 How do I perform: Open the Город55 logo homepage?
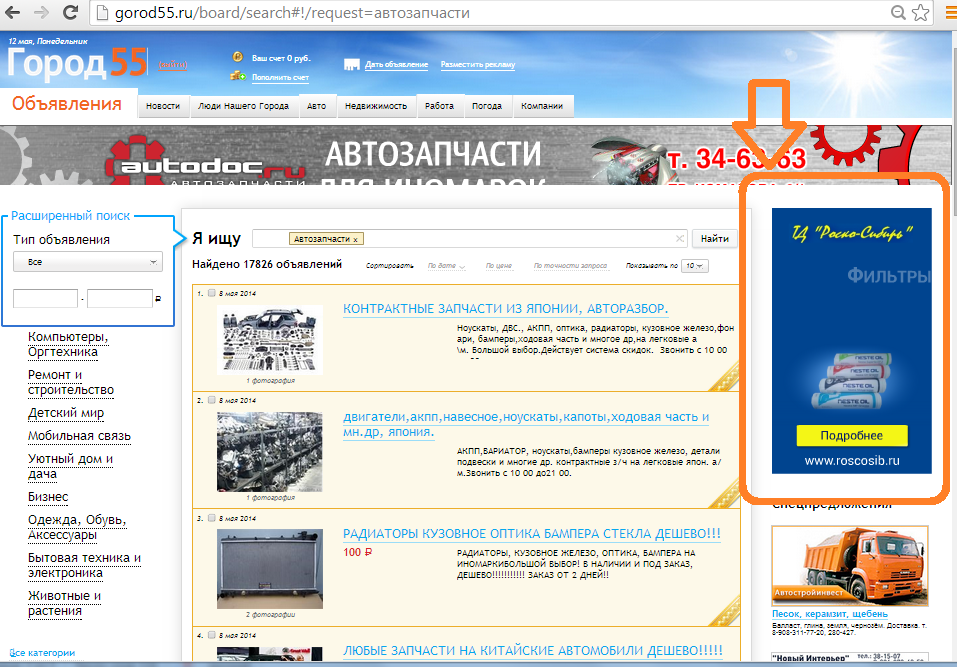coord(77,63)
